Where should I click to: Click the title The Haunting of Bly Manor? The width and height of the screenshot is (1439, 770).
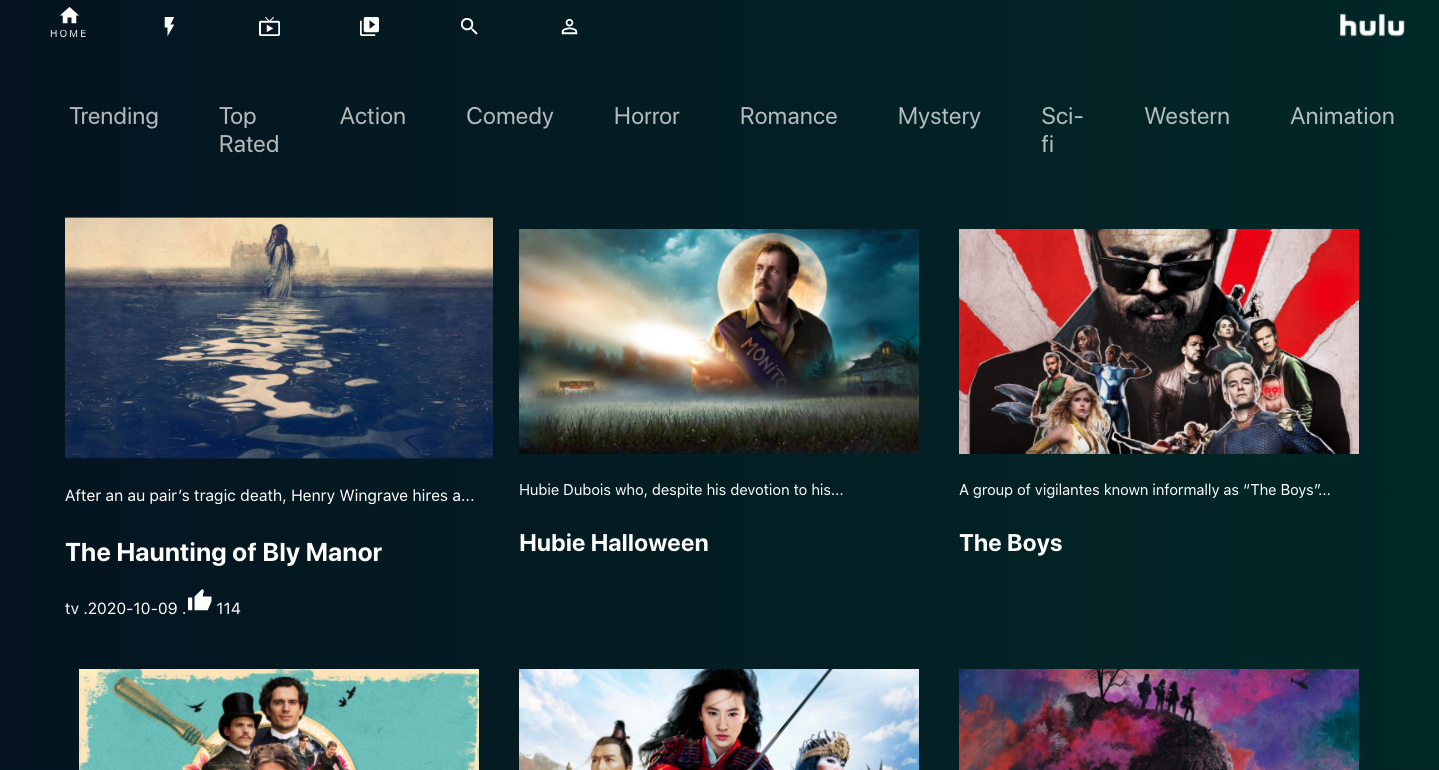coord(224,552)
